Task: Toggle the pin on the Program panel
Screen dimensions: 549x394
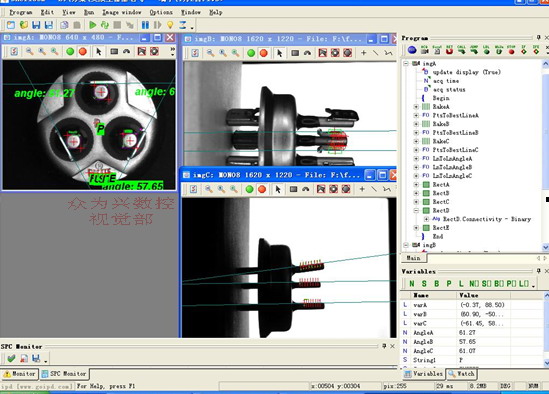Action: click(538, 37)
